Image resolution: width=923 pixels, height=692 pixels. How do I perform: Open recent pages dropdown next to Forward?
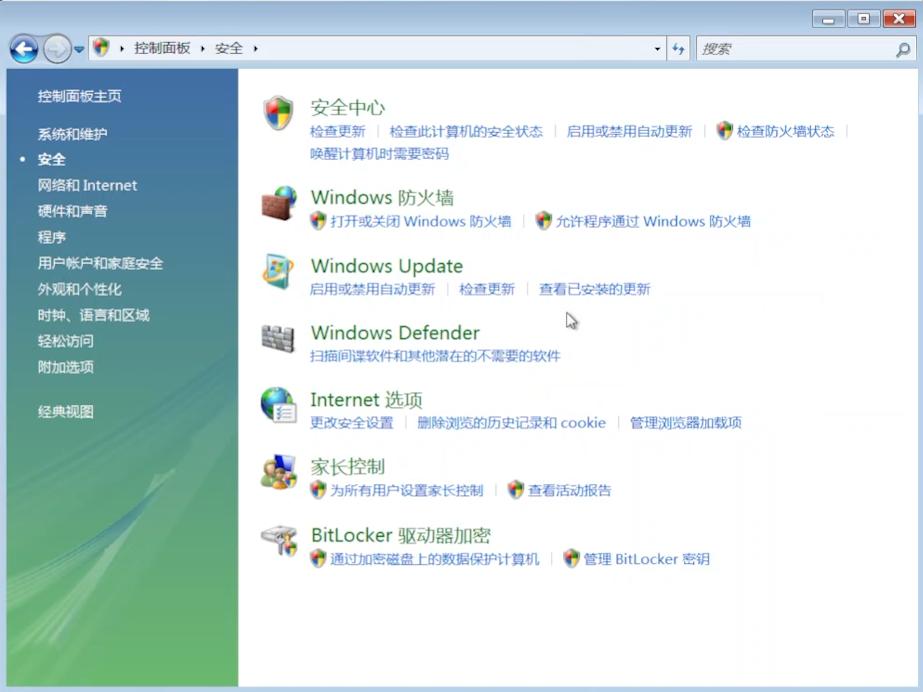tap(79, 49)
